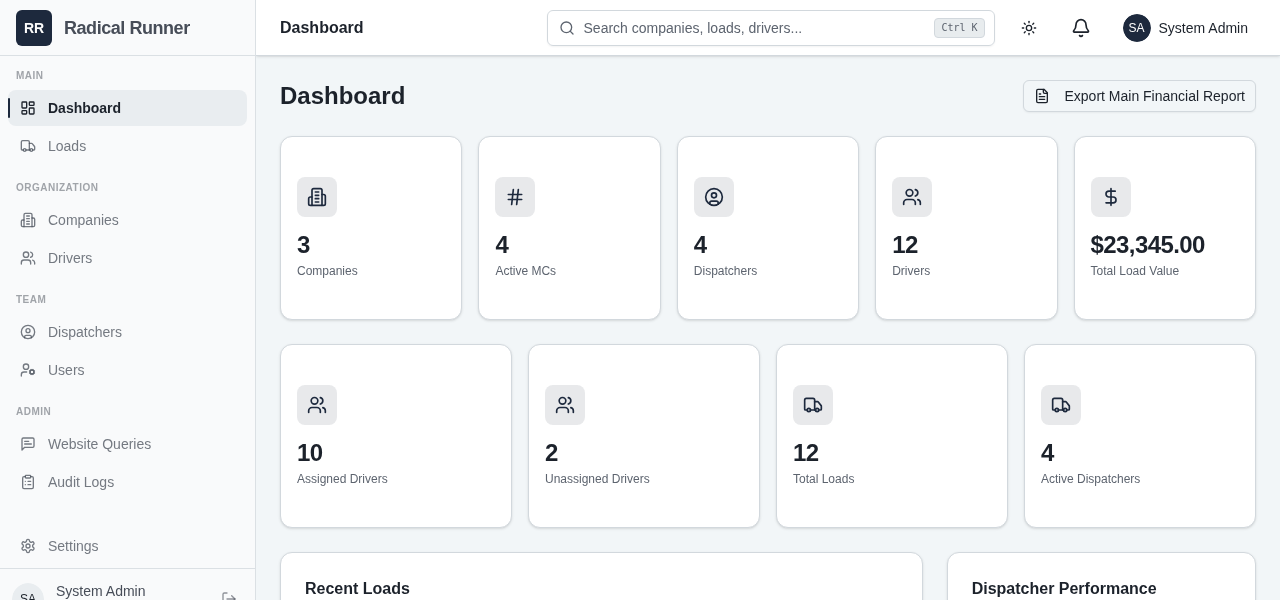Click the truck icon beside Loads
Viewport: 1280px width, 600px height.
28,146
